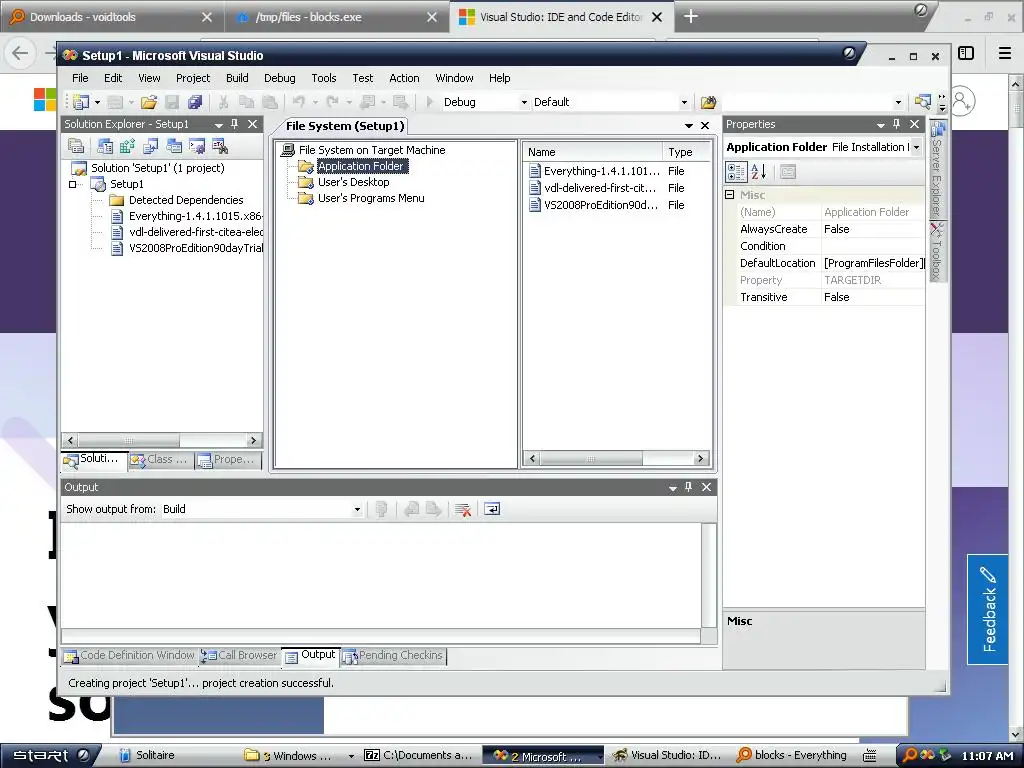Image resolution: width=1024 pixels, height=768 pixels.
Task: Open Solution Explorer window position menu arrow
Action: [x=218, y=125]
